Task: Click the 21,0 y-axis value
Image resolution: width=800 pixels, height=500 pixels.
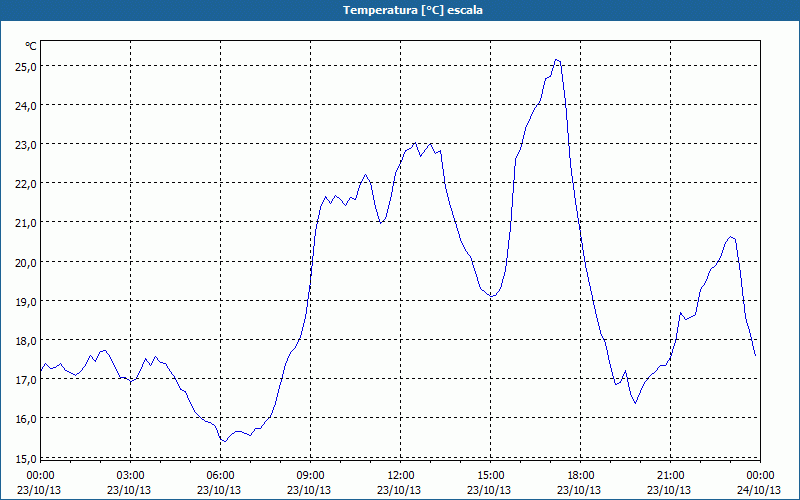Action: (27, 223)
